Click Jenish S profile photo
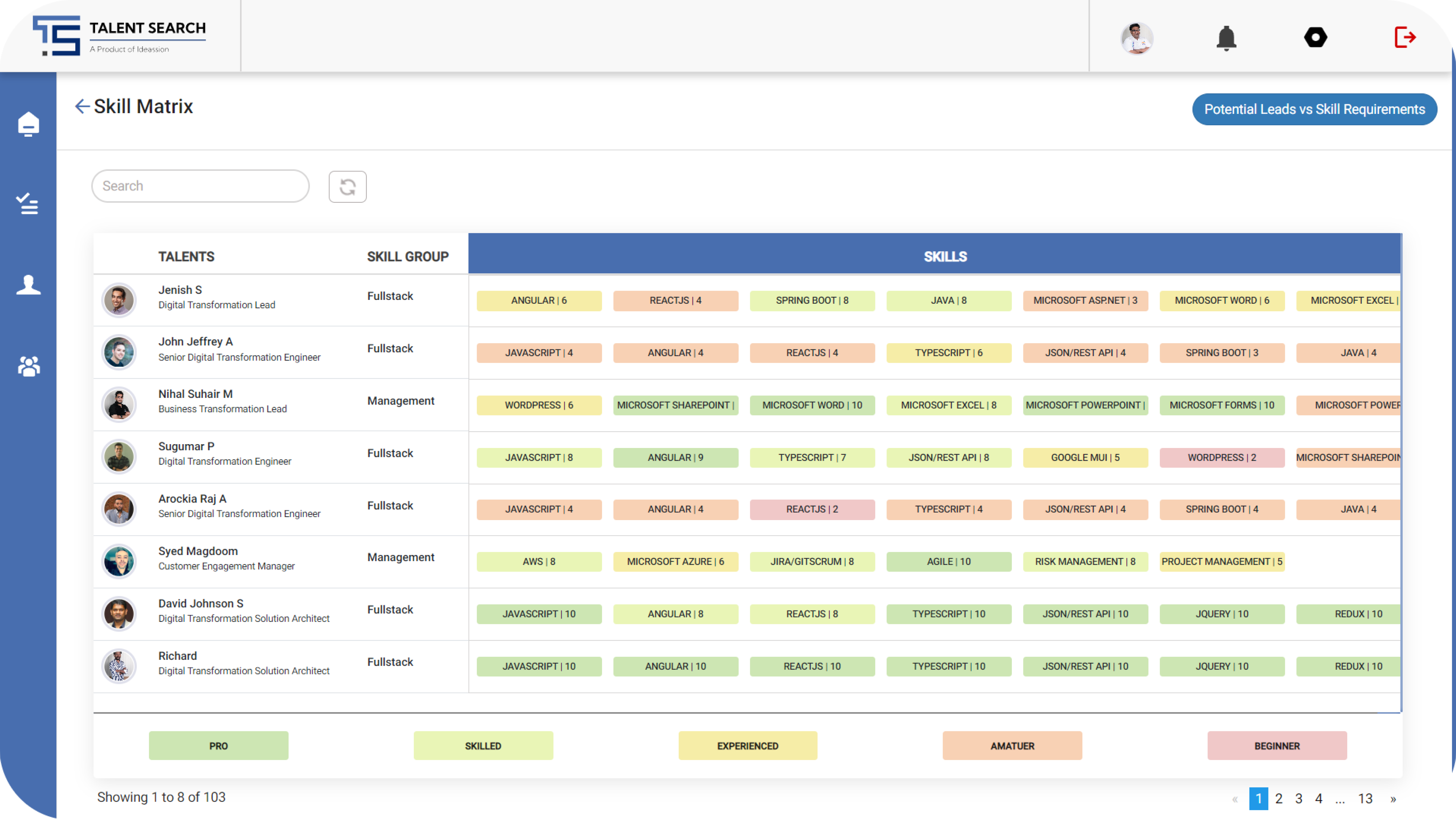The height and width of the screenshot is (820, 1456). (x=119, y=300)
